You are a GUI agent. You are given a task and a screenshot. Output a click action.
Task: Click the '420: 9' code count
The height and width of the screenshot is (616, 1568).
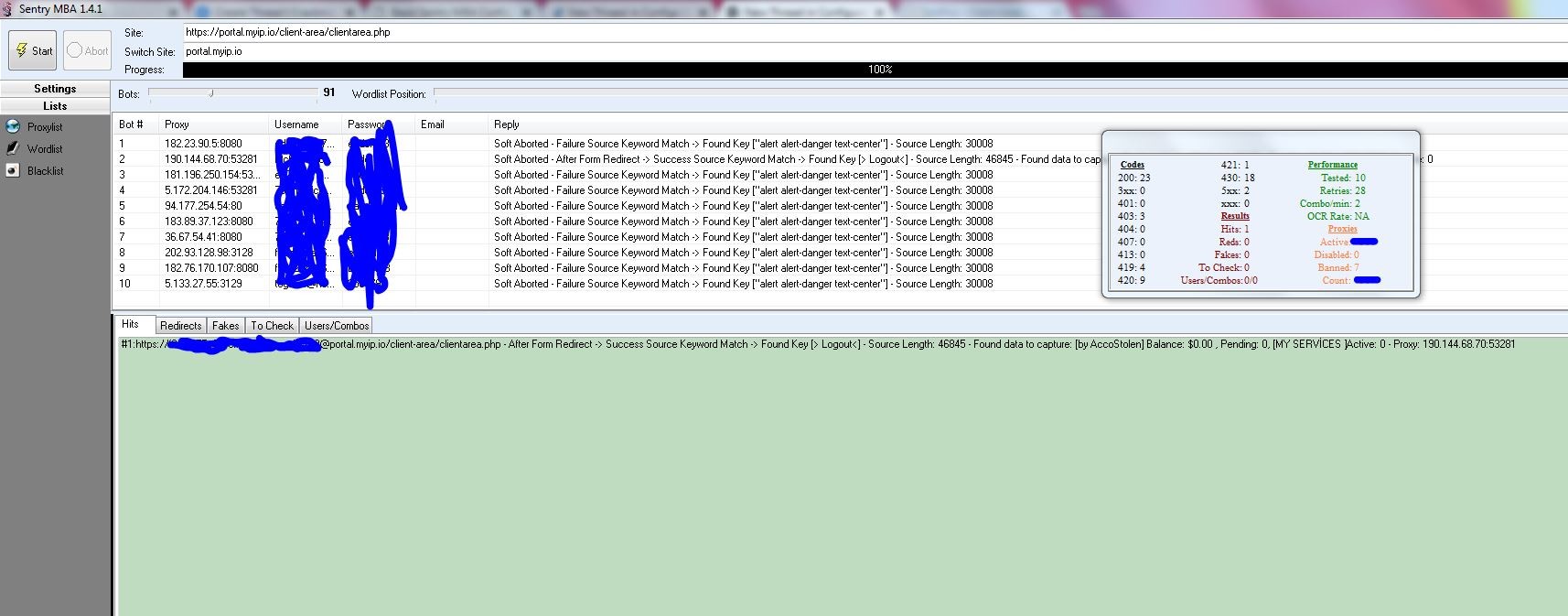(1132, 281)
